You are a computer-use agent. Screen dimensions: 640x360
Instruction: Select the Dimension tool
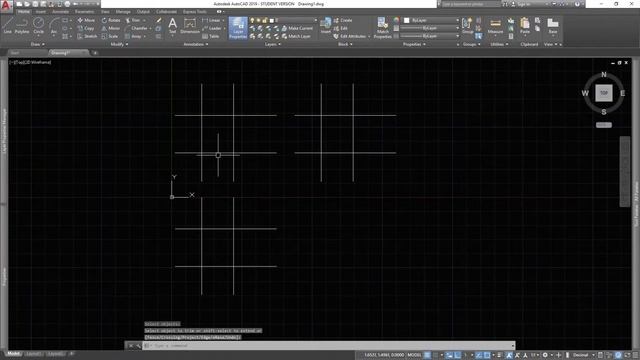[x=190, y=25]
